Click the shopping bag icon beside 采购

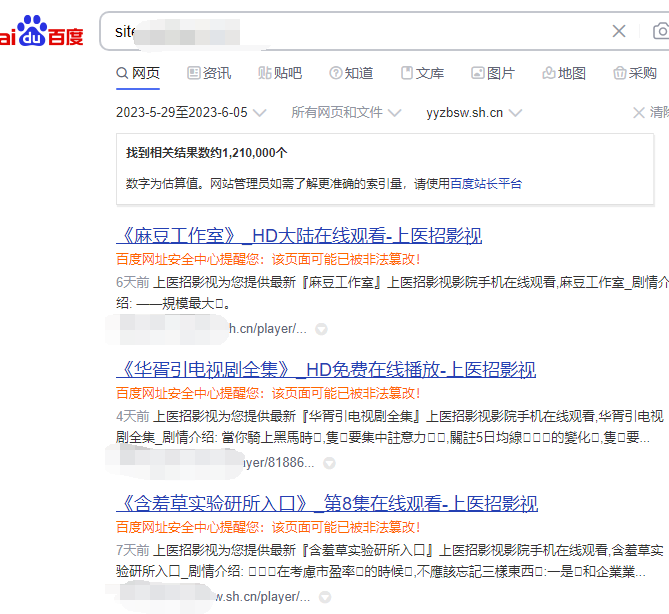620,73
